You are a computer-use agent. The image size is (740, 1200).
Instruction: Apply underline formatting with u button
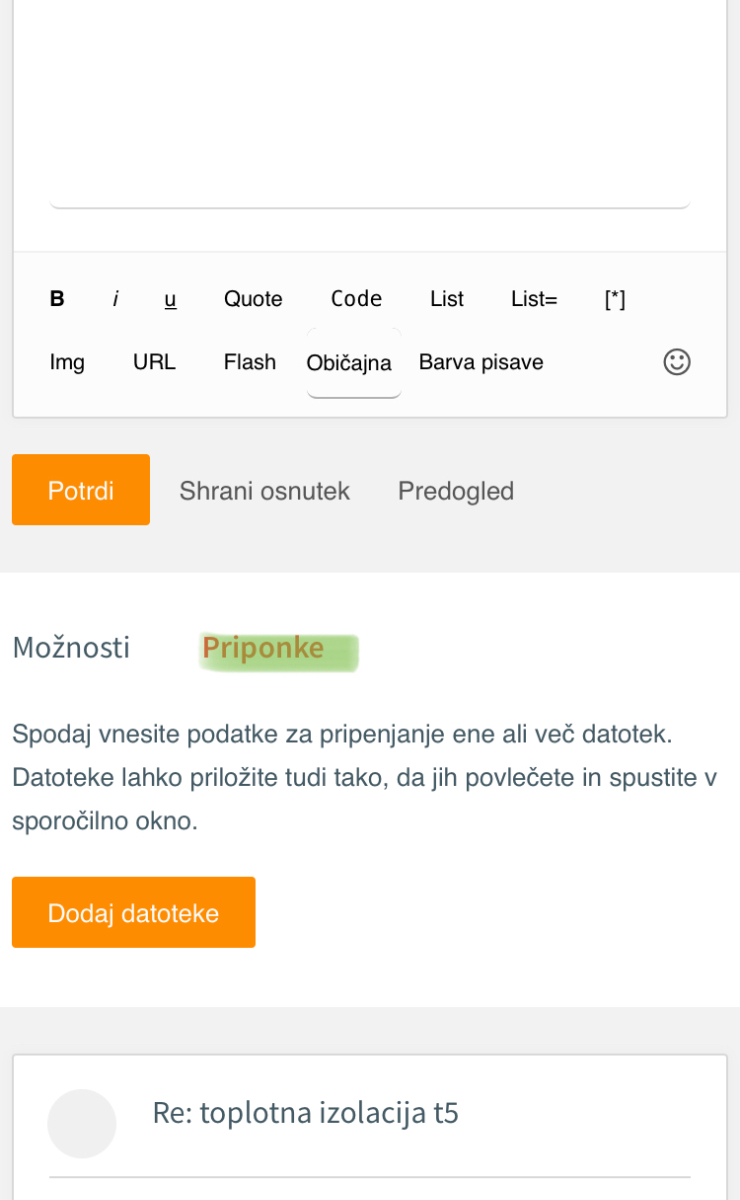click(170, 299)
